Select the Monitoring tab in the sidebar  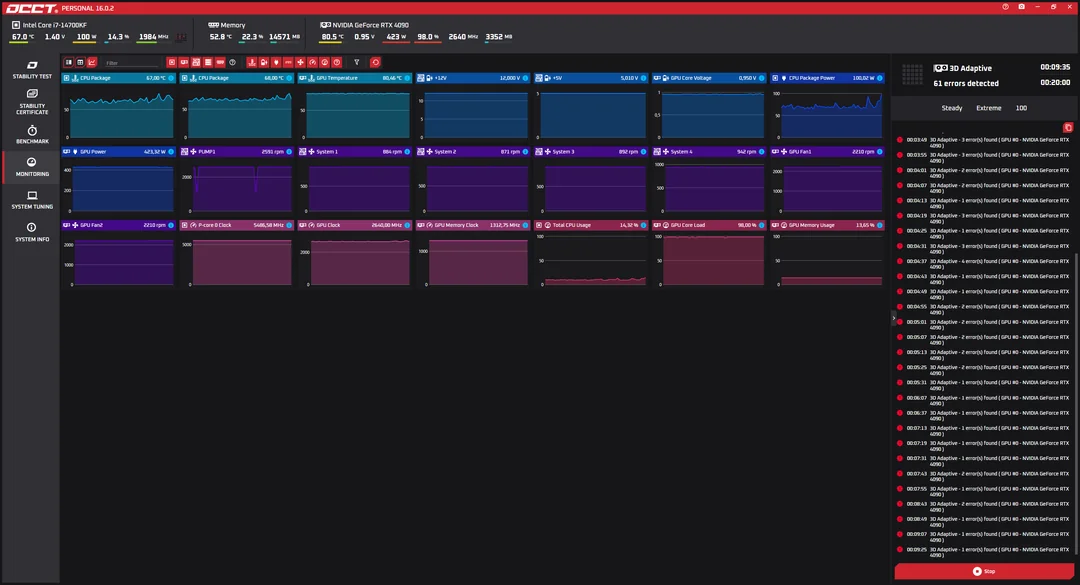[x=32, y=167]
